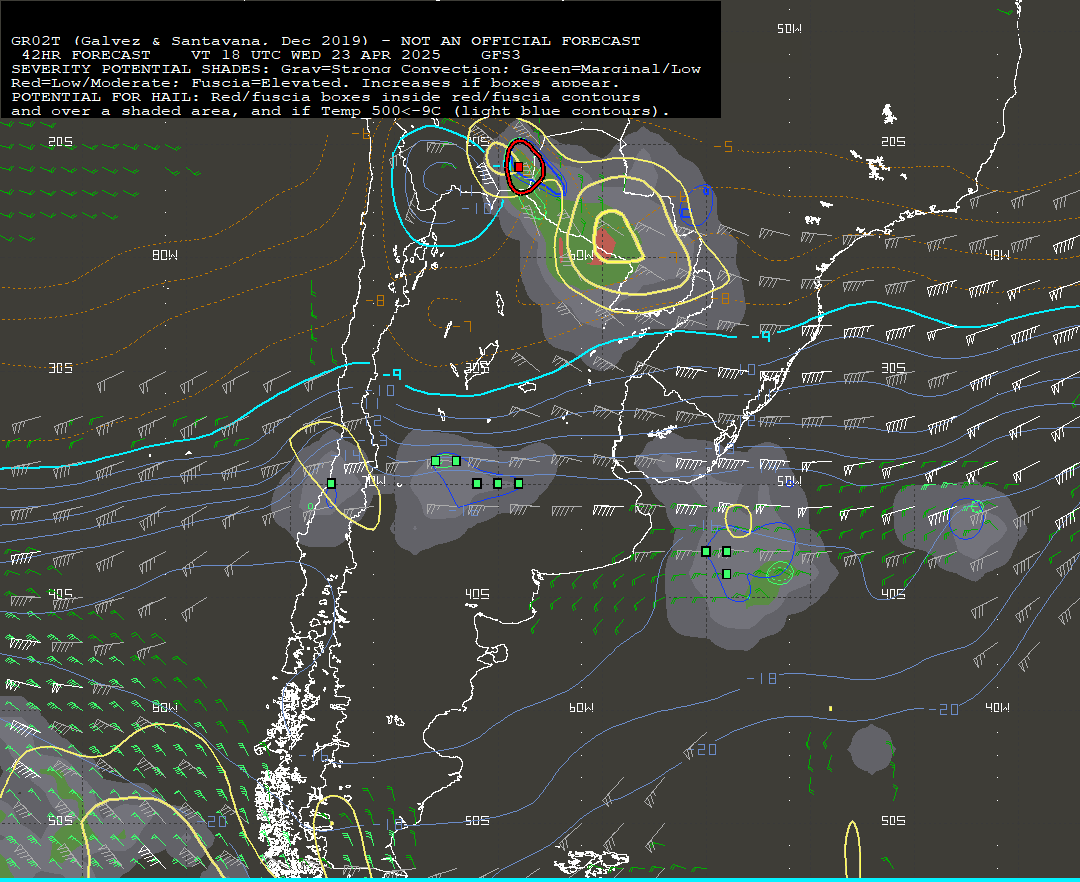1080x882 pixels.
Task: Click the POTENTIAL FOR HAIL legend line
Action: (x=325, y=97)
